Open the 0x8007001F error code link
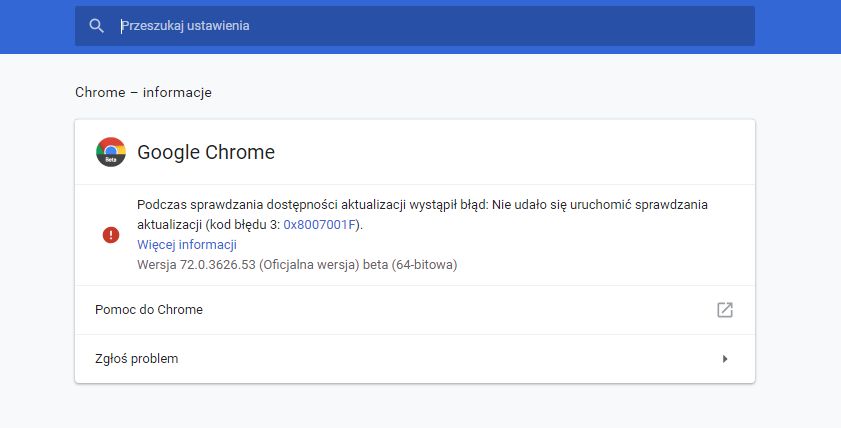 320,225
